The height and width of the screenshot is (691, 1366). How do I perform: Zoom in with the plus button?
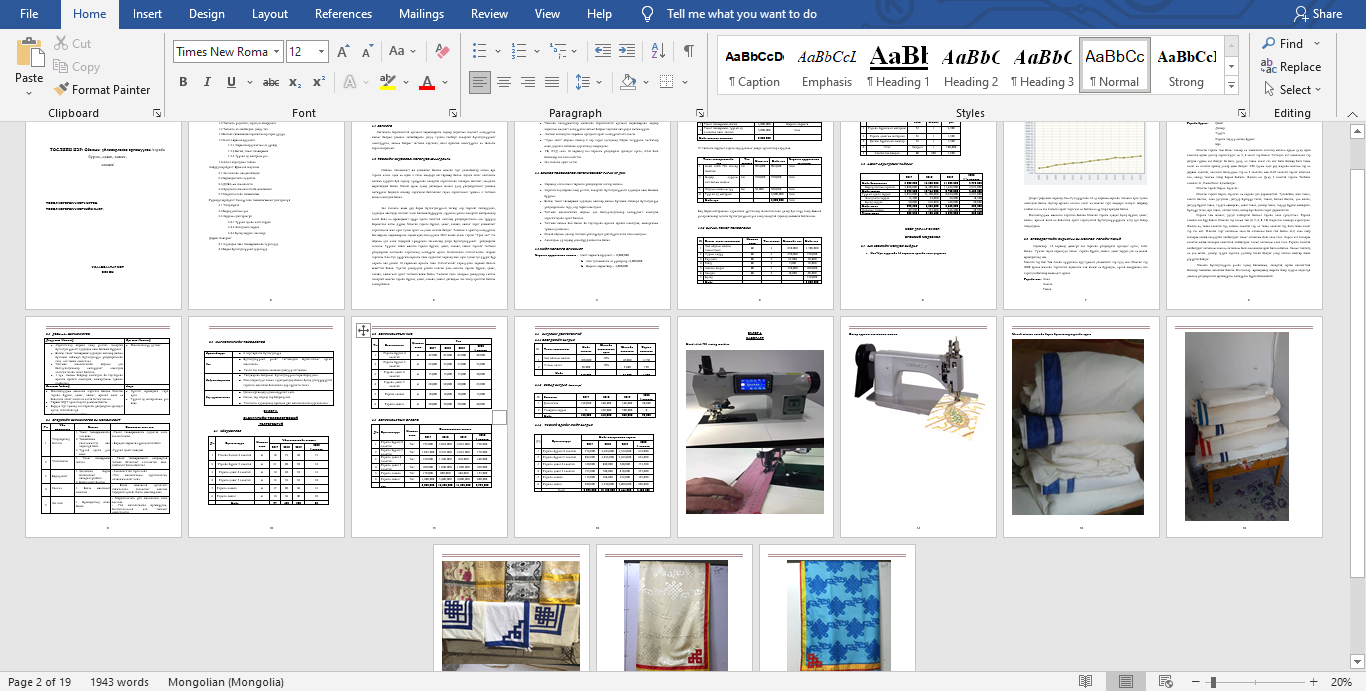tap(1315, 681)
